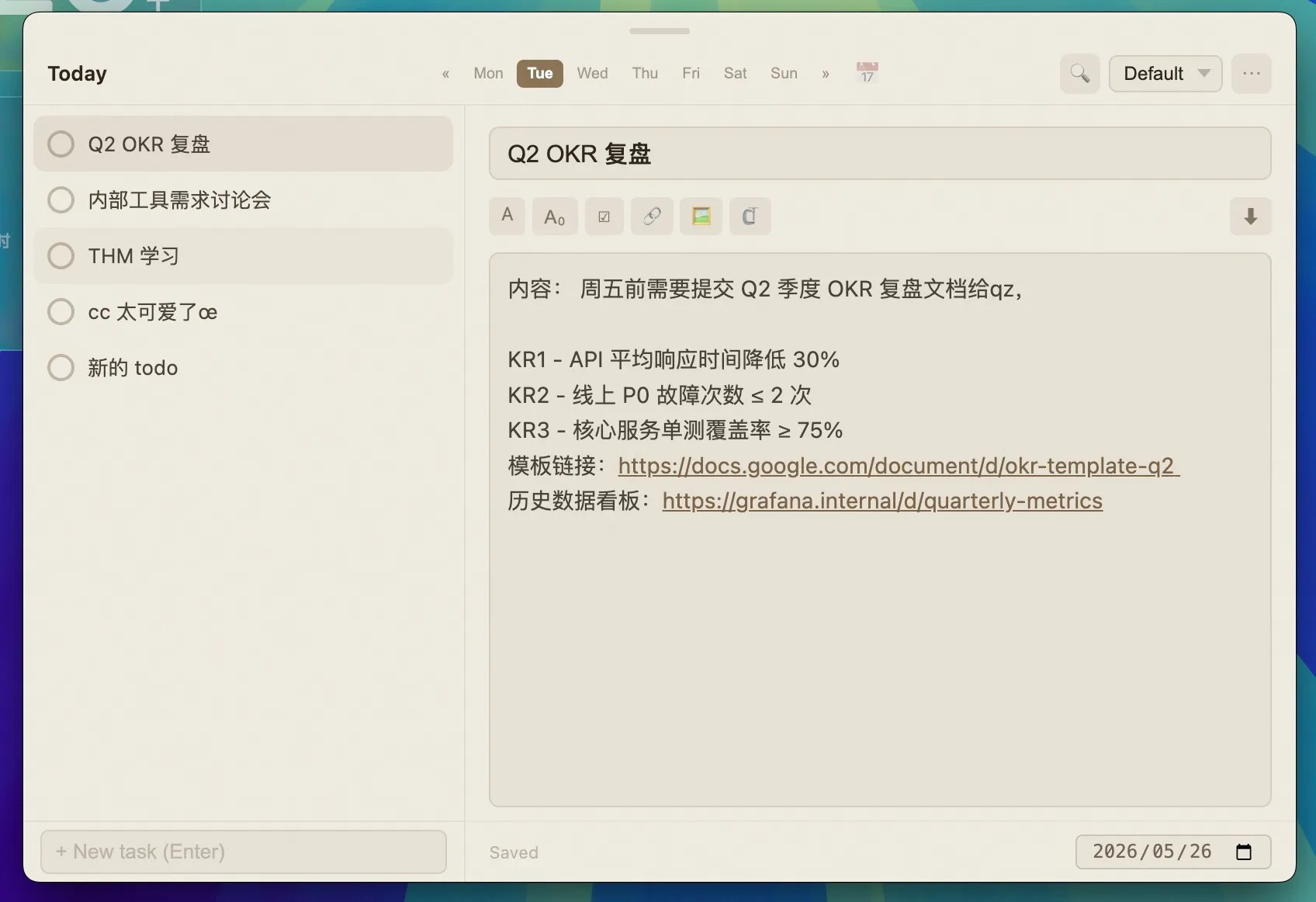This screenshot has height=902, width=1316.
Task: Switch to Thu tab
Action: click(645, 73)
